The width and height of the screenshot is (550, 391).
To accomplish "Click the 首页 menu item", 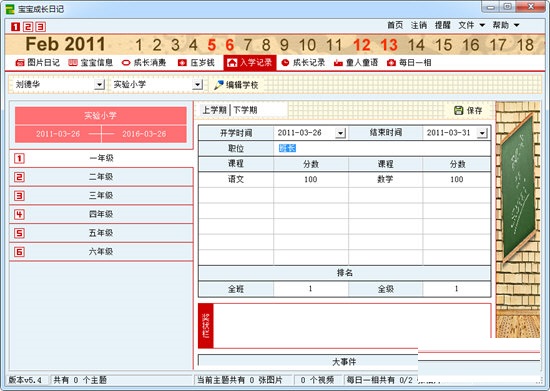I will (395, 25).
